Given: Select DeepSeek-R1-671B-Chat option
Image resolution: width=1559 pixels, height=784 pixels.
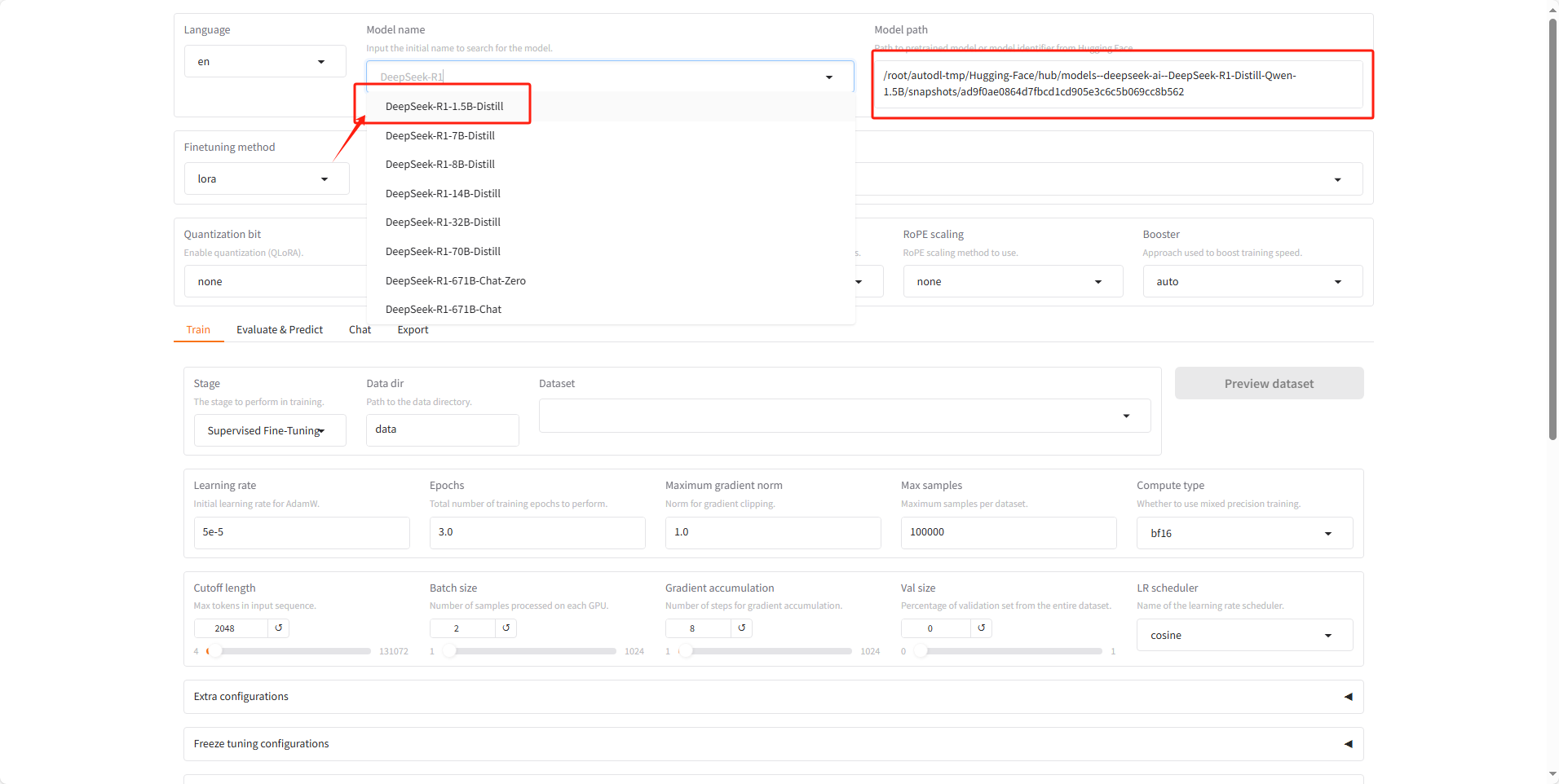Looking at the screenshot, I should (x=611, y=310).
